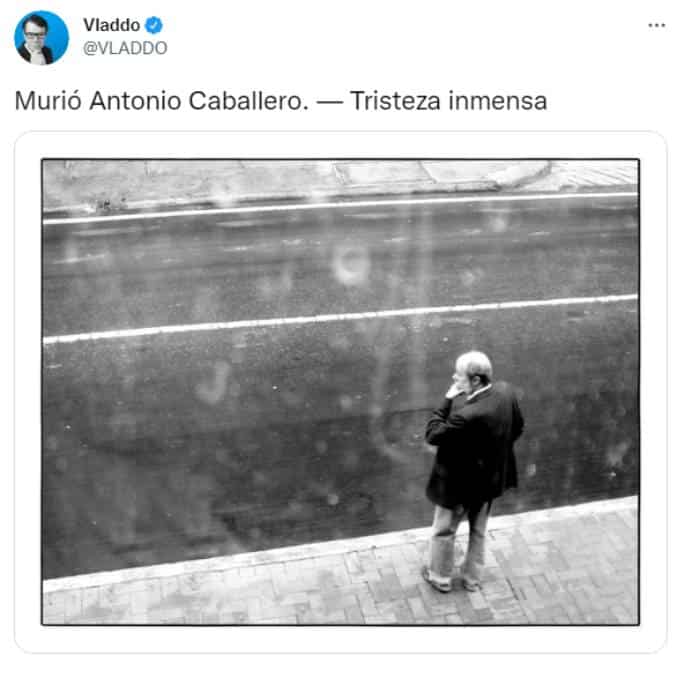Click the words "Tristeza inmensa"
Screen dimensions: 675x675
[x=449, y=101]
